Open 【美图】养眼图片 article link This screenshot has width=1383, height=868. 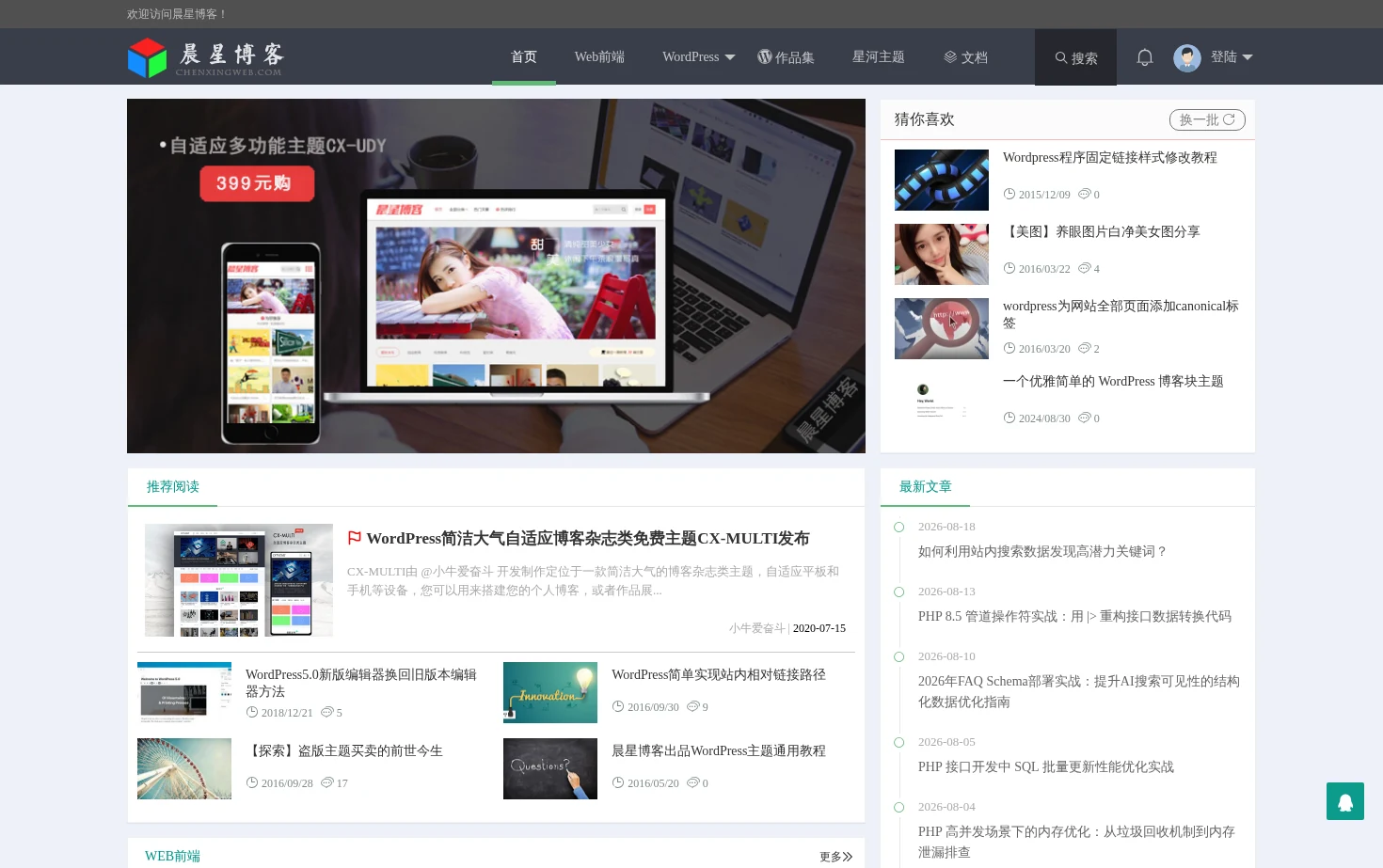pos(1102,231)
